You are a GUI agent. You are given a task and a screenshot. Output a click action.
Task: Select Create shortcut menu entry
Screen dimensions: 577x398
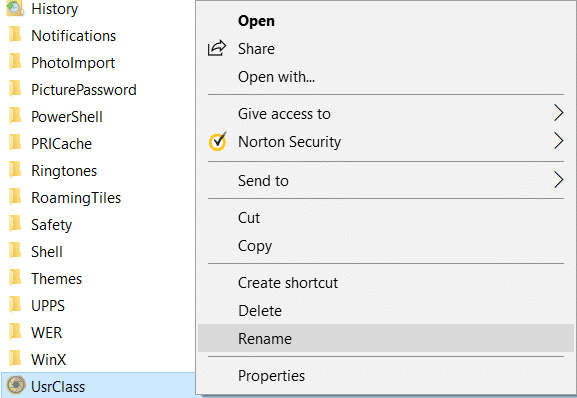click(x=386, y=283)
